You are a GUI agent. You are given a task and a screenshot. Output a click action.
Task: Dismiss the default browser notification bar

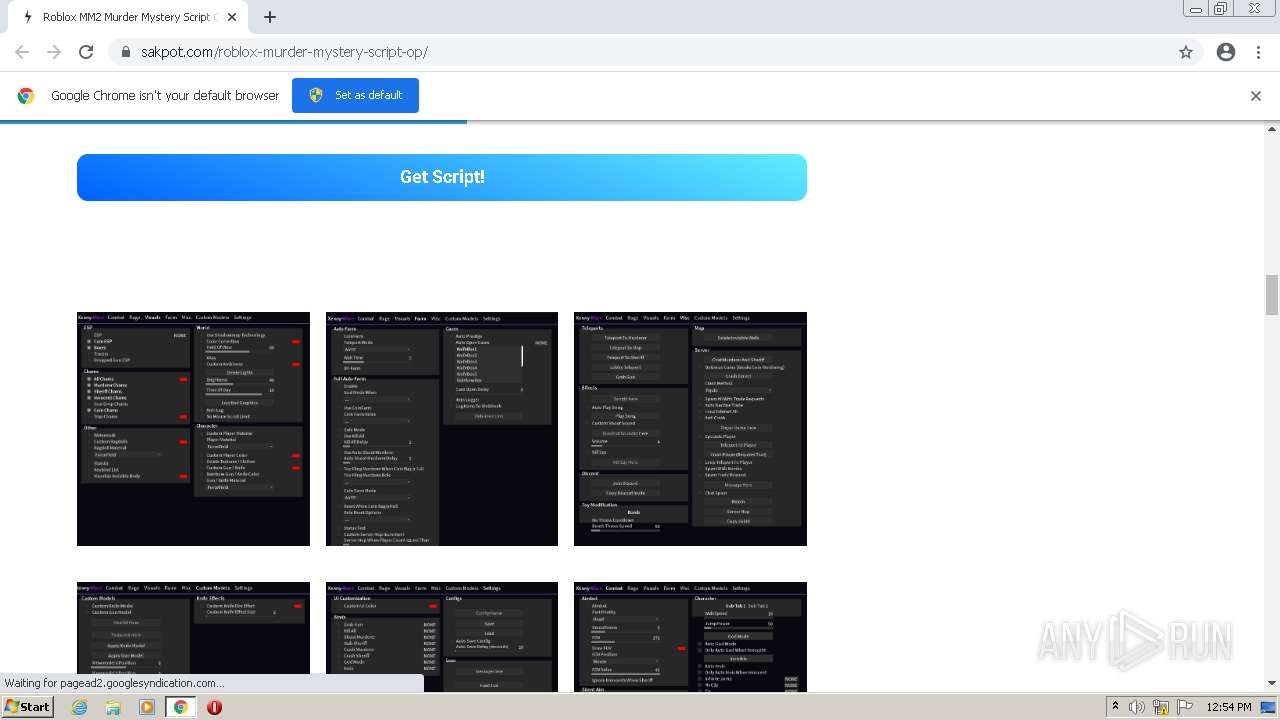[1256, 96]
